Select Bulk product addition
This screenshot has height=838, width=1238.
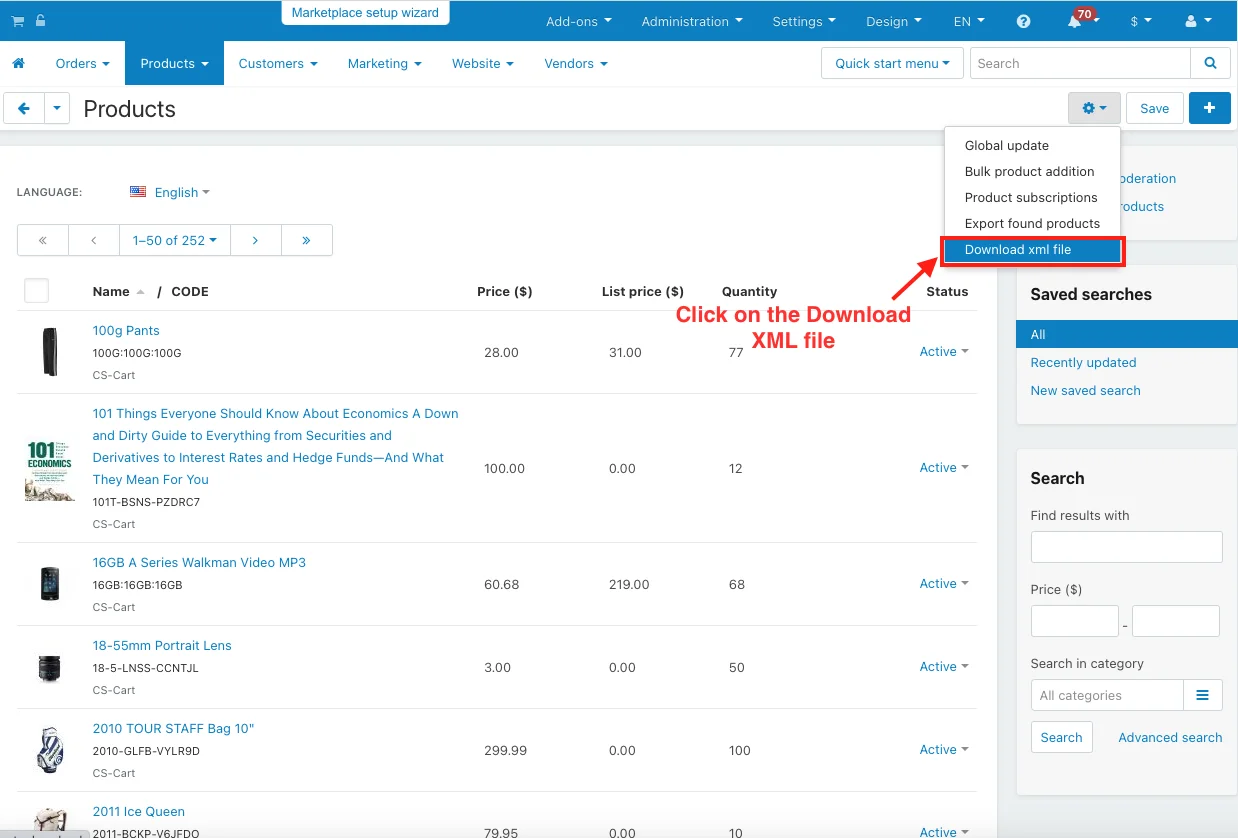[x=1032, y=171]
